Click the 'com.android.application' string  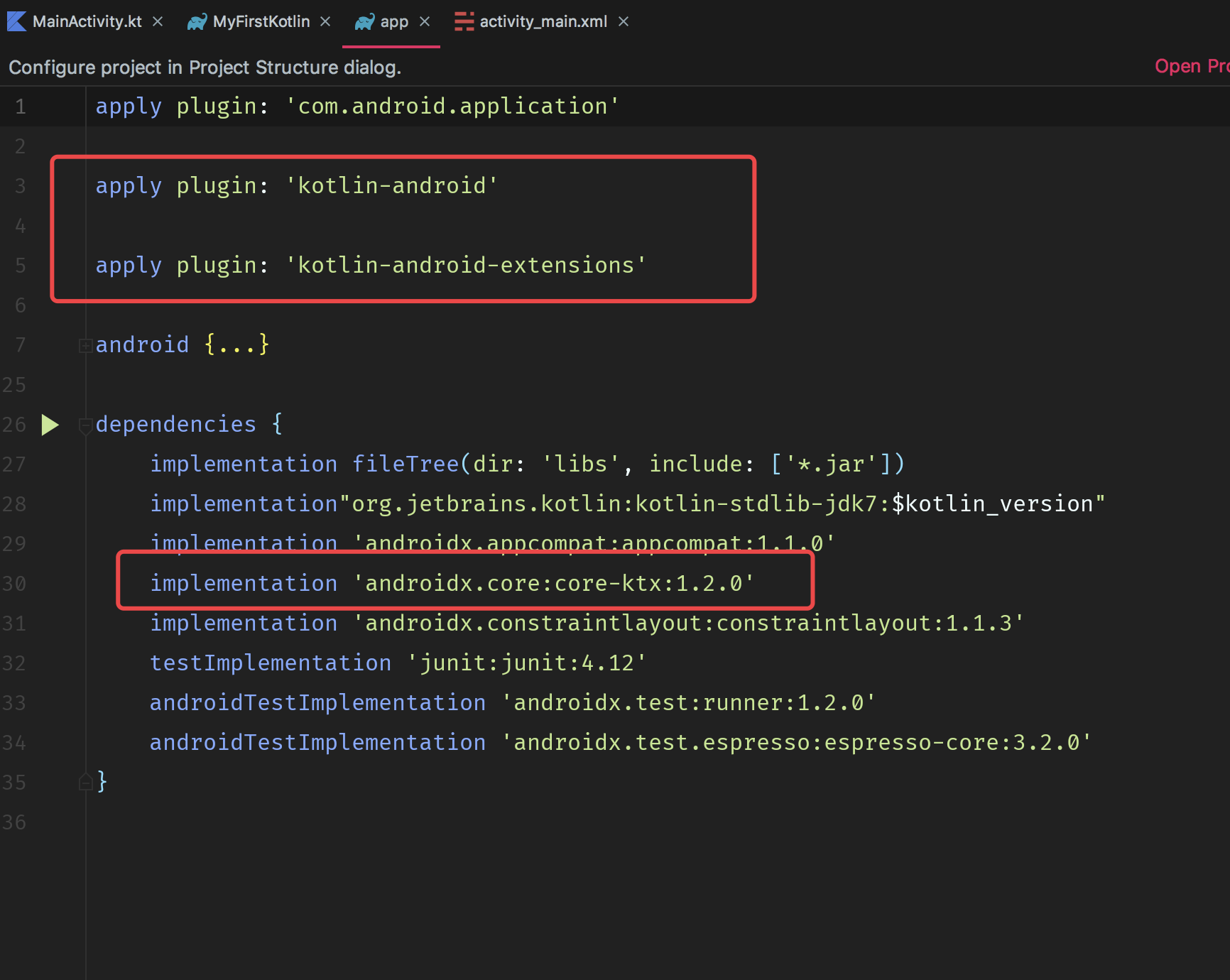pos(452,106)
